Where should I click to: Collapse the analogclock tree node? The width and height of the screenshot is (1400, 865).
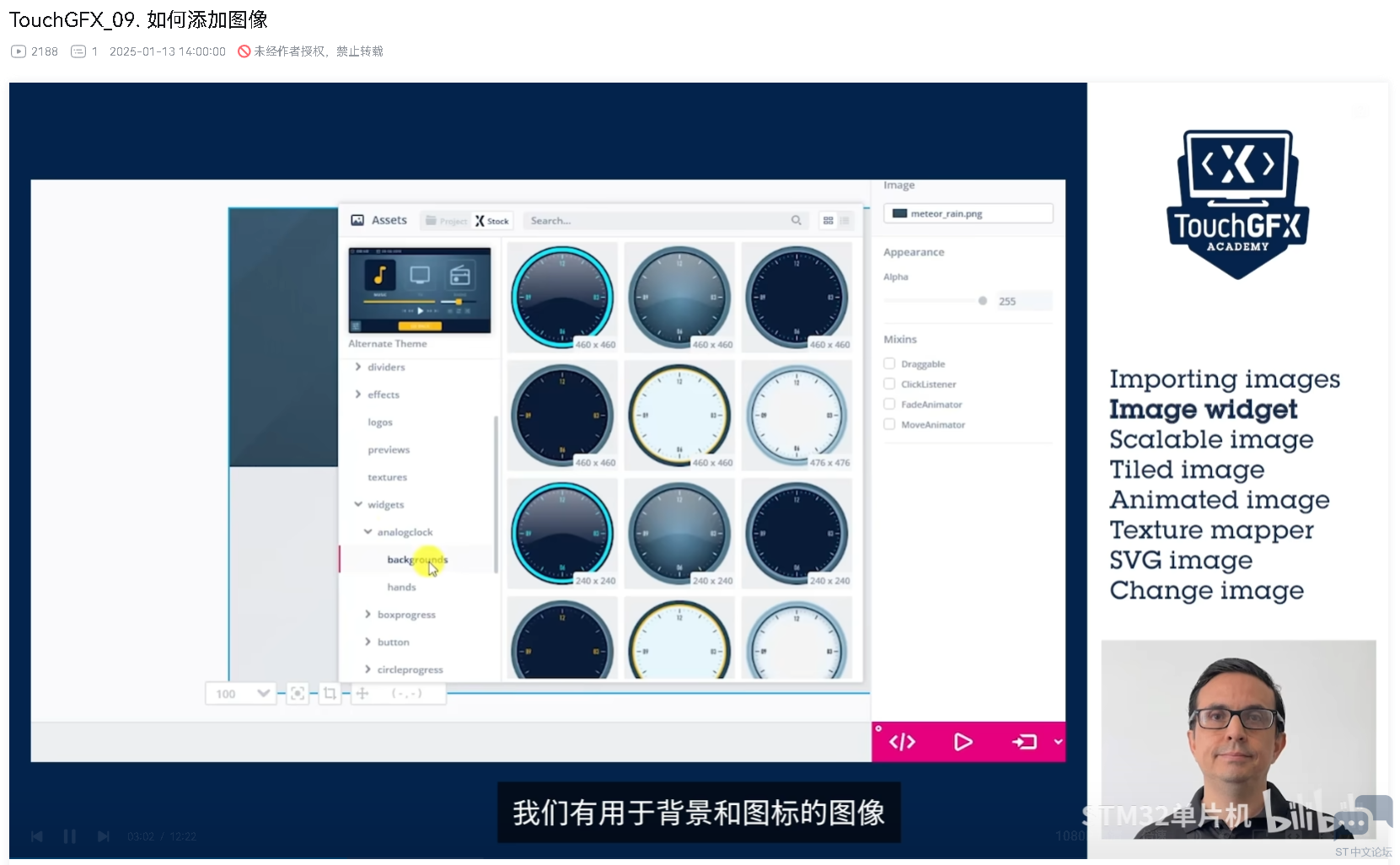click(368, 532)
